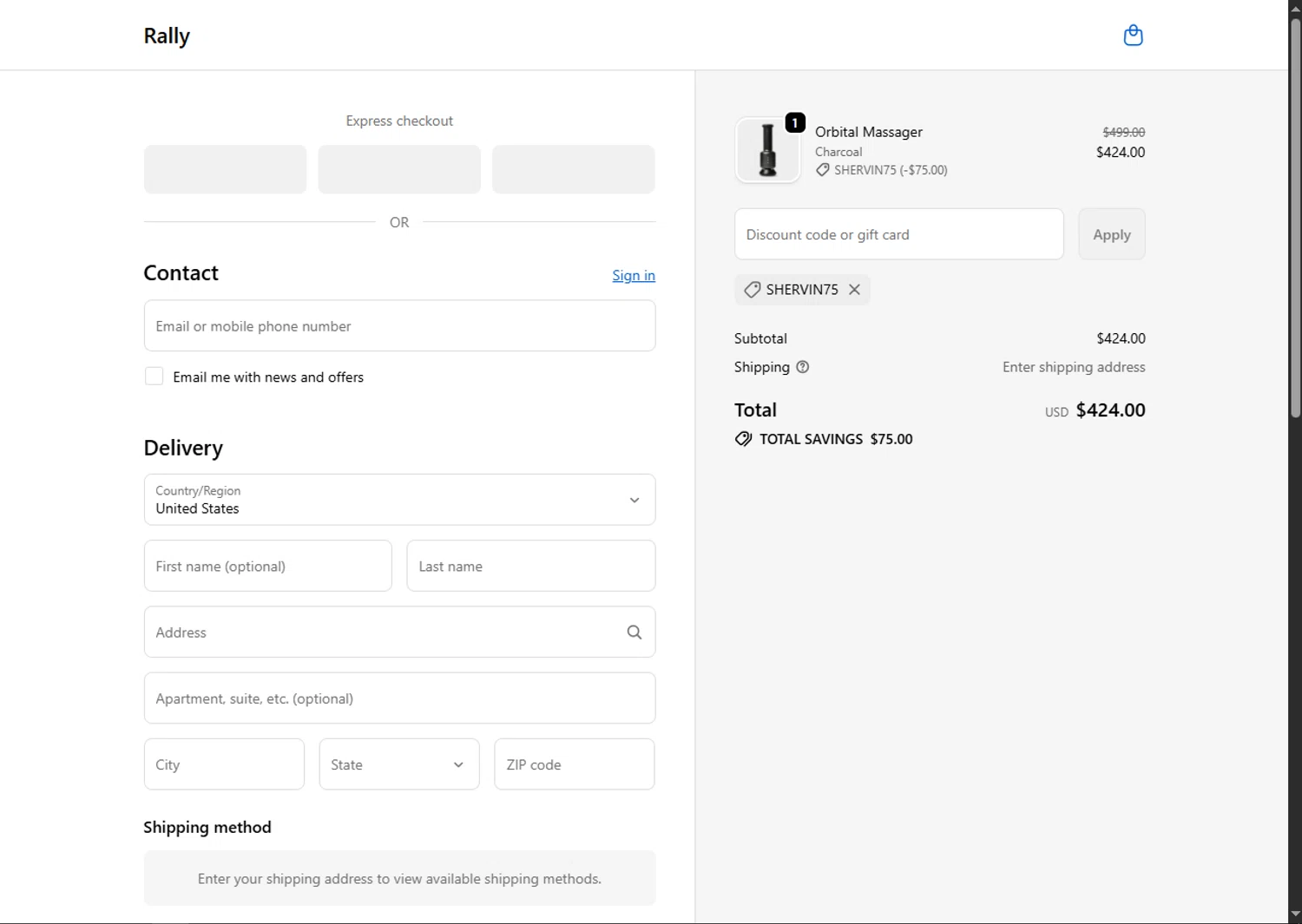Click the Sign in link
1302x924 pixels.
(x=634, y=276)
